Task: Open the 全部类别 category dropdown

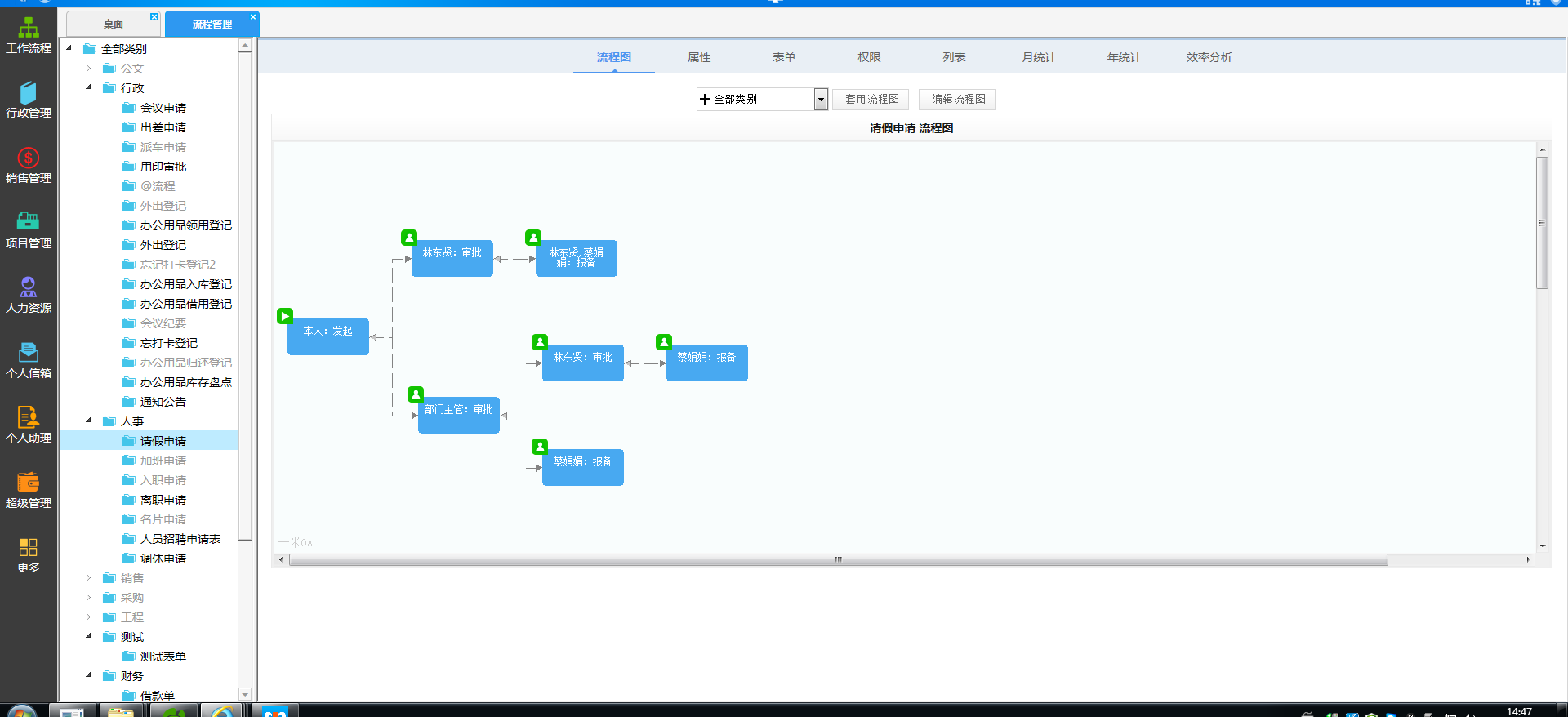Action: coord(762,99)
